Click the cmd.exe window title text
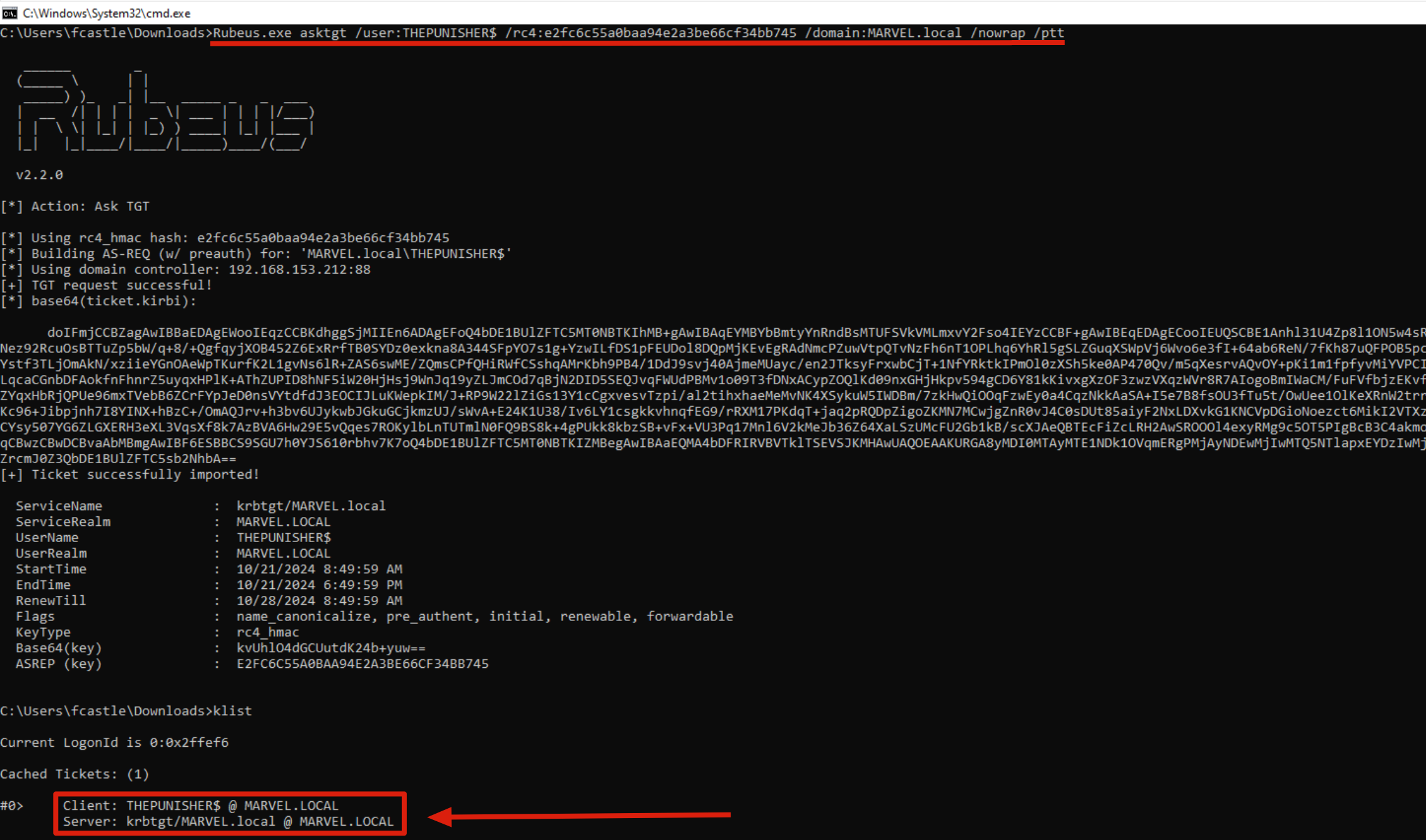The width and height of the screenshot is (1426, 840). 106,13
